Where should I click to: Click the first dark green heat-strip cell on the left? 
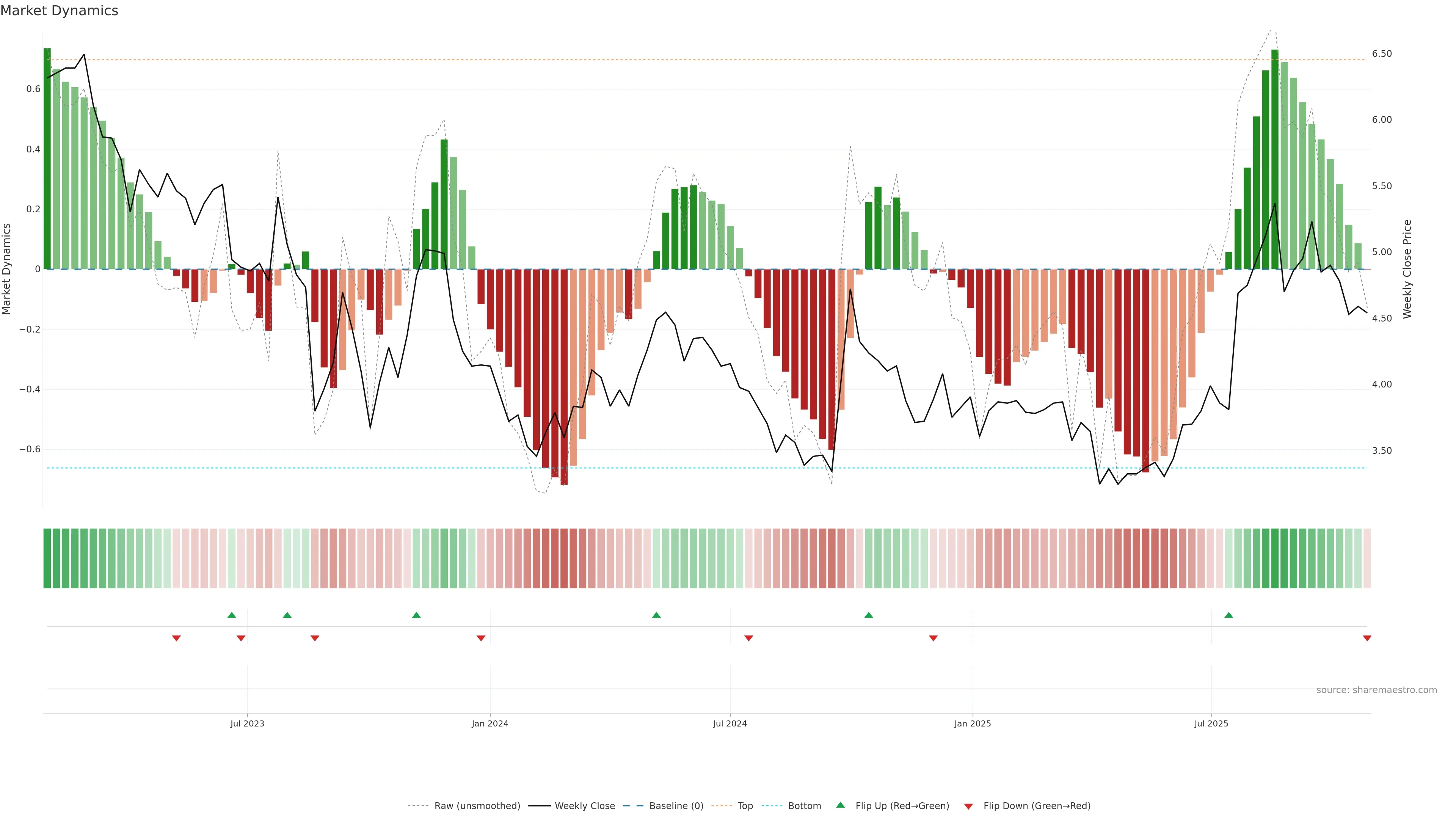pos(47,558)
